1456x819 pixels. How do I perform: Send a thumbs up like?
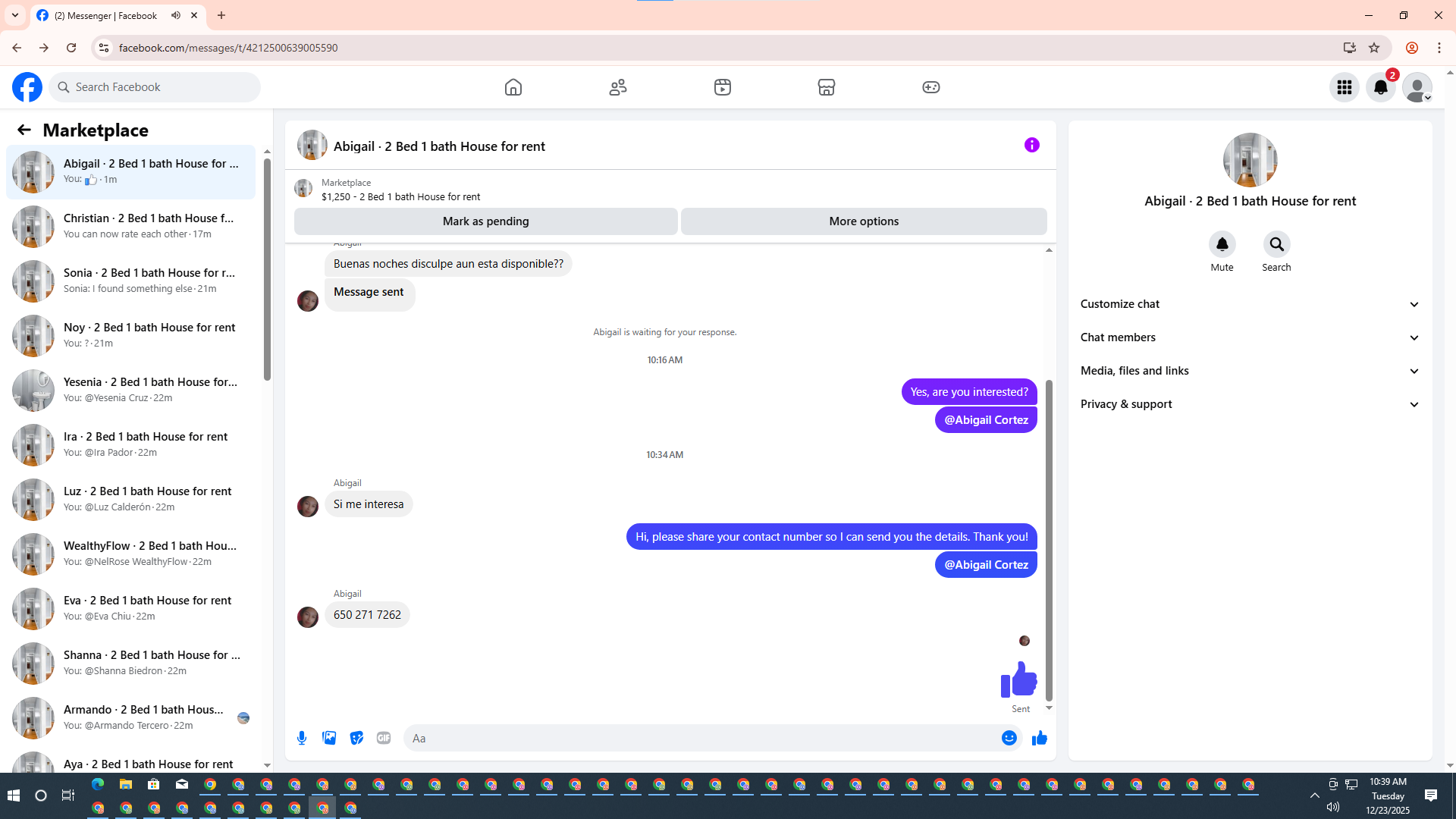pos(1039,738)
